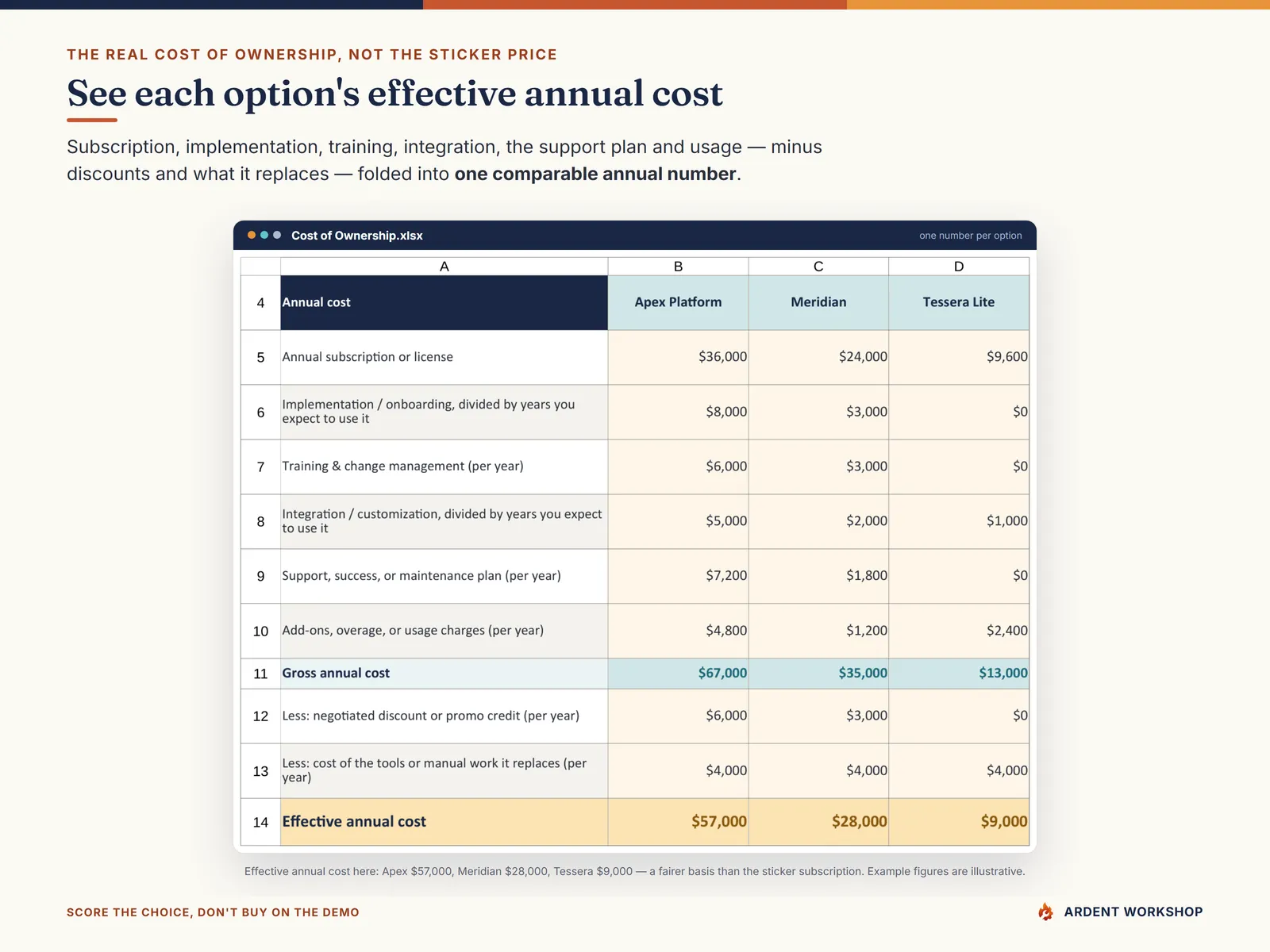This screenshot has height=952, width=1270.
Task: Click the 'Tessera Lite' column heading cell
Action: tap(959, 302)
